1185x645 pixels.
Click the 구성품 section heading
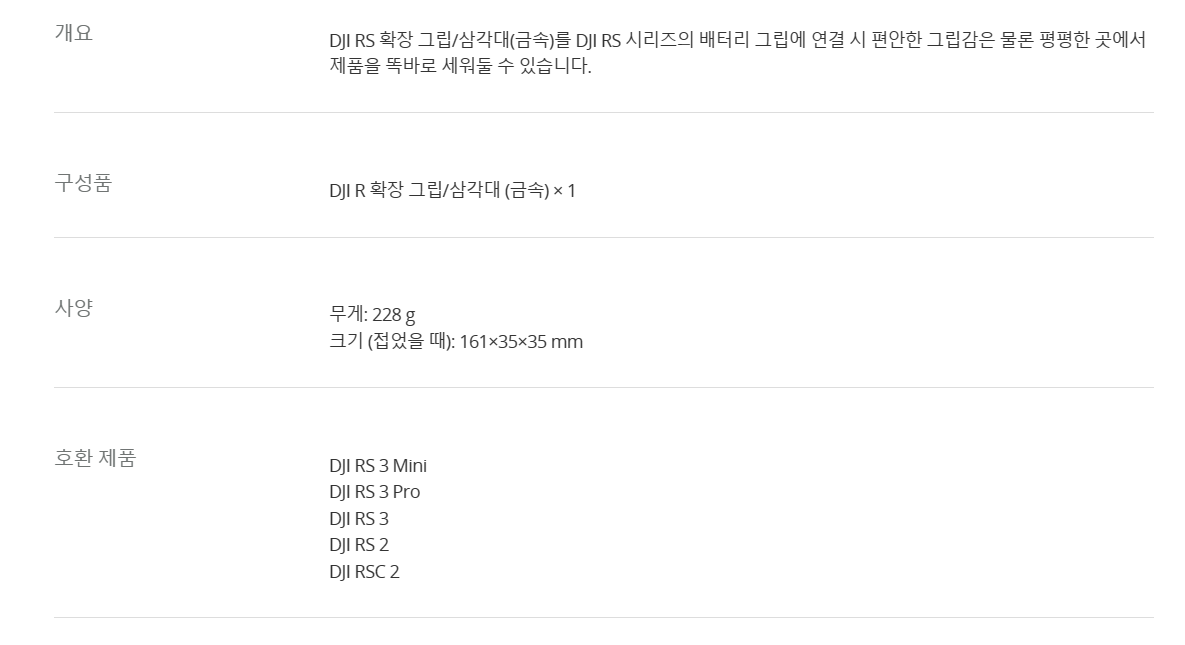[83, 183]
